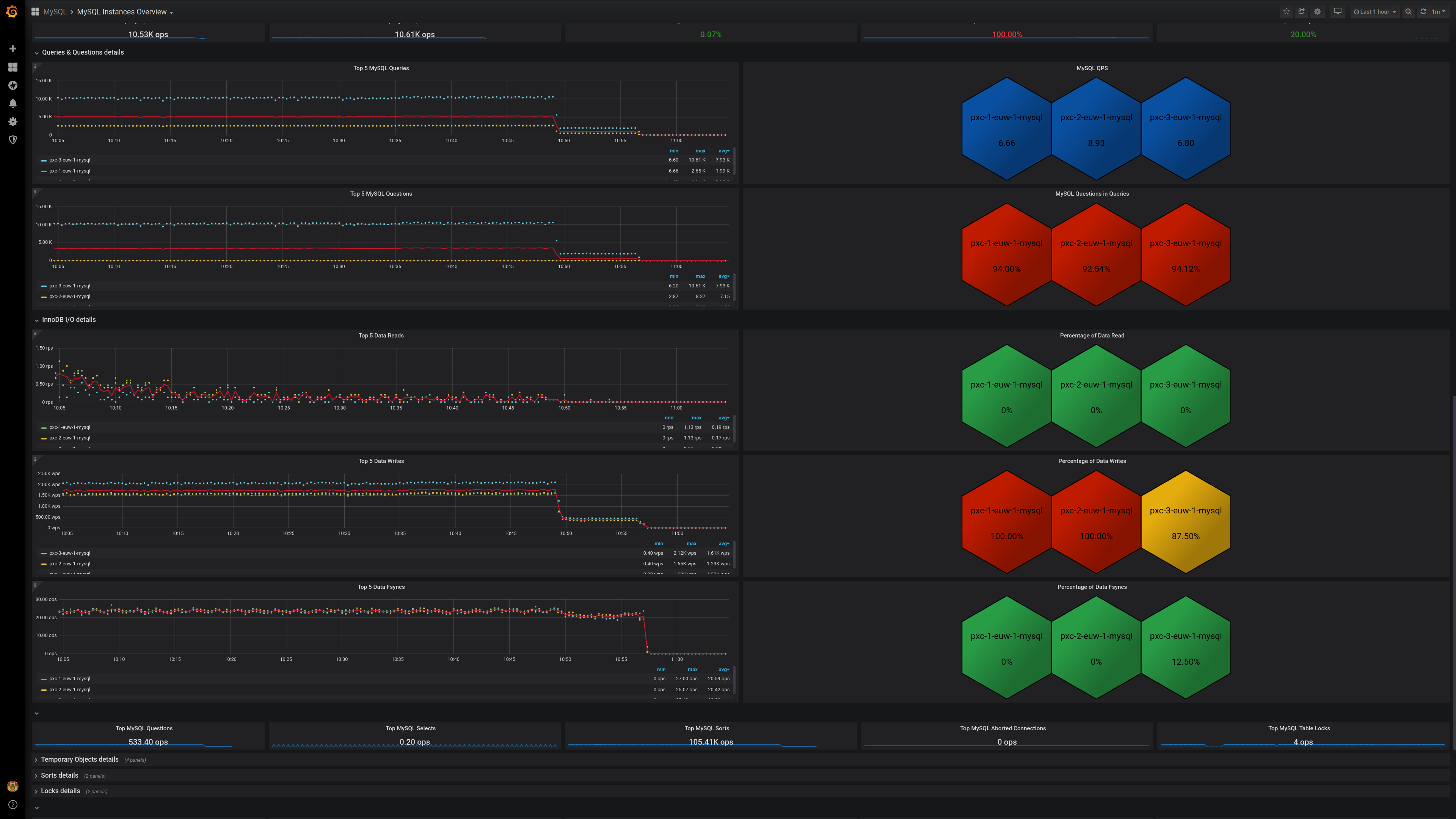Click yellow color swatch of pxc-2-euw-1-mysql in Questions legend
This screenshot has width=1456, height=819.
click(44, 297)
